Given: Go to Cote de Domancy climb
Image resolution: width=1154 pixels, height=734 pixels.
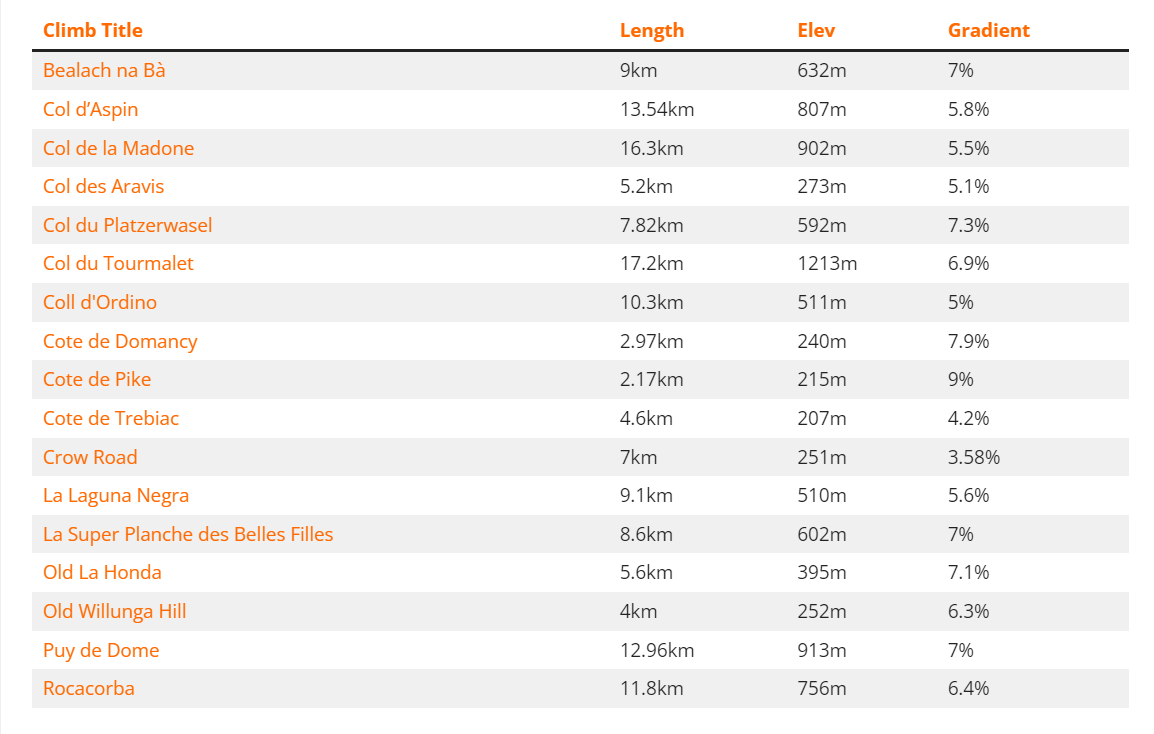Looking at the screenshot, I should coord(120,341).
